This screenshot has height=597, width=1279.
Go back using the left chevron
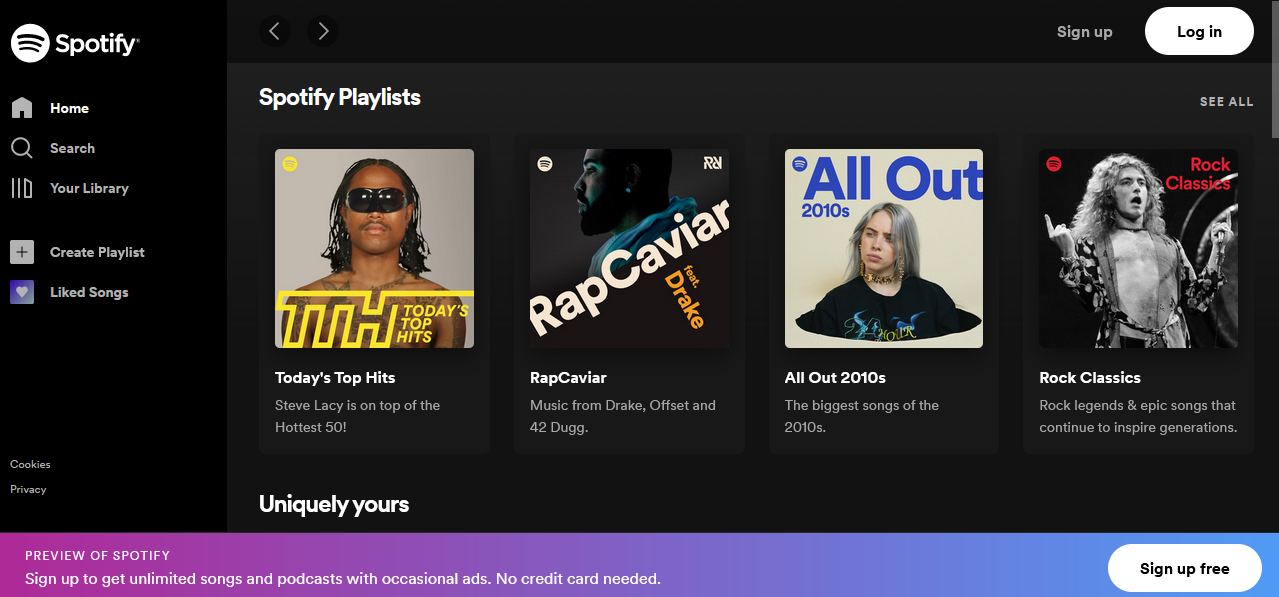pos(275,32)
